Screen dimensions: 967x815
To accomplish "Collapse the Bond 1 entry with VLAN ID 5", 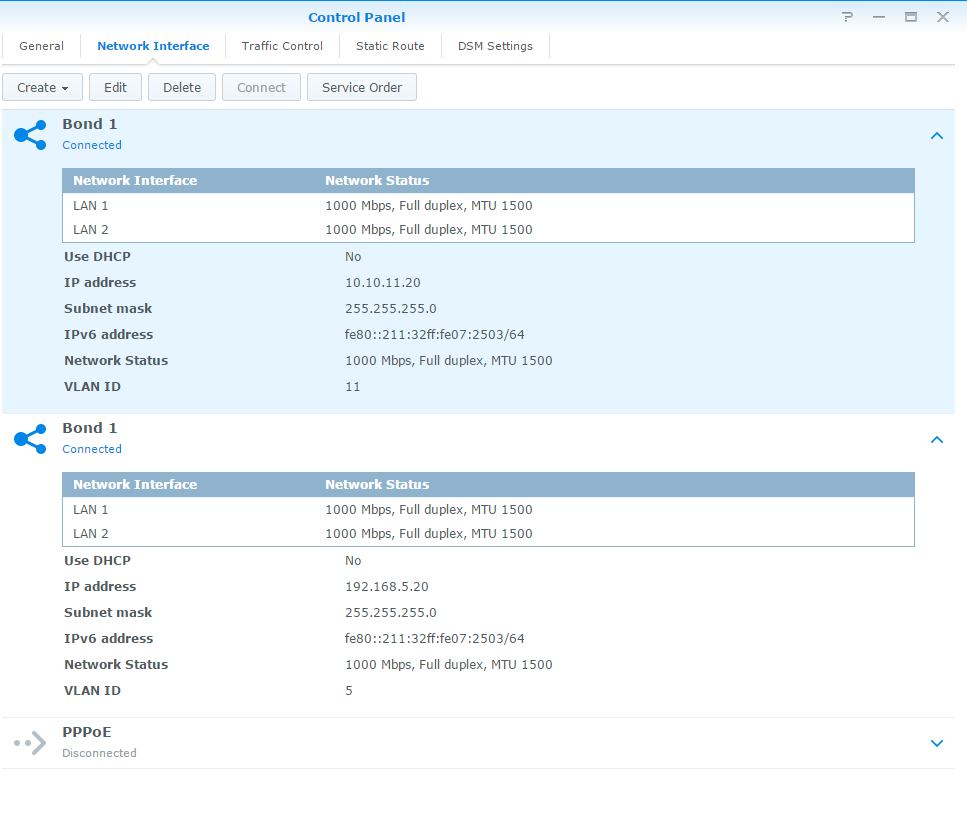I will pos(937,440).
